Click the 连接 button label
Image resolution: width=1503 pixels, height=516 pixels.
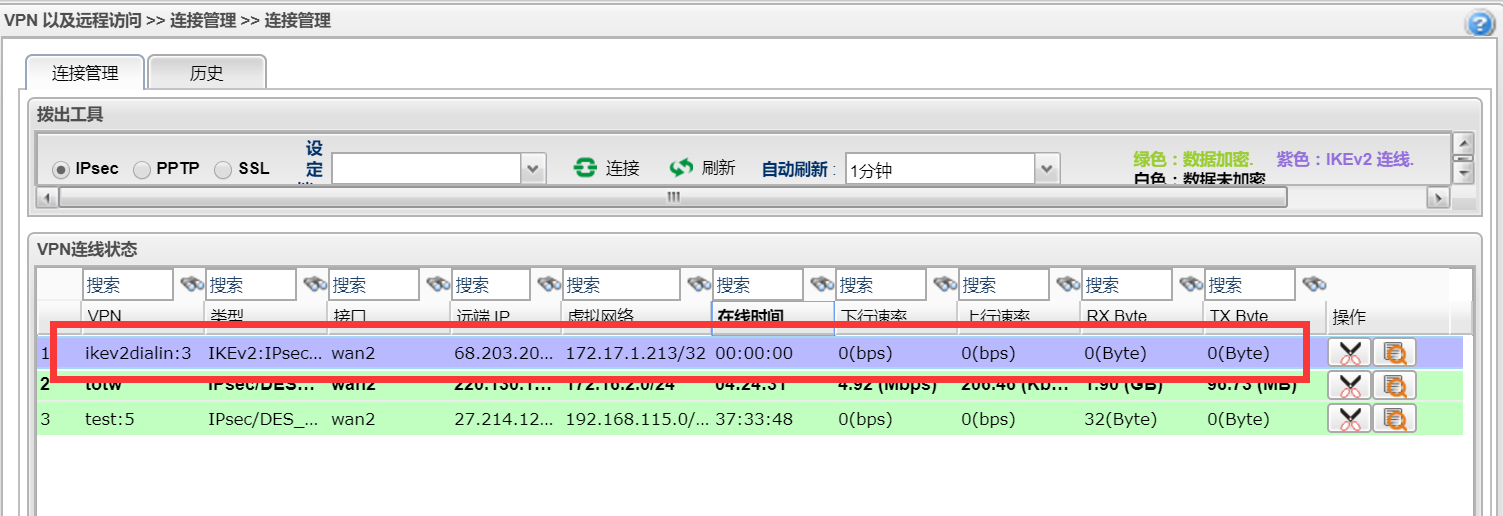click(622, 168)
